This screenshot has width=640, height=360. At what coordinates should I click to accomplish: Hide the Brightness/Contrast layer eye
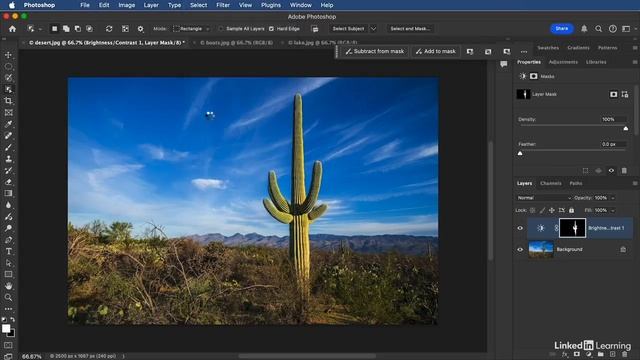point(520,228)
